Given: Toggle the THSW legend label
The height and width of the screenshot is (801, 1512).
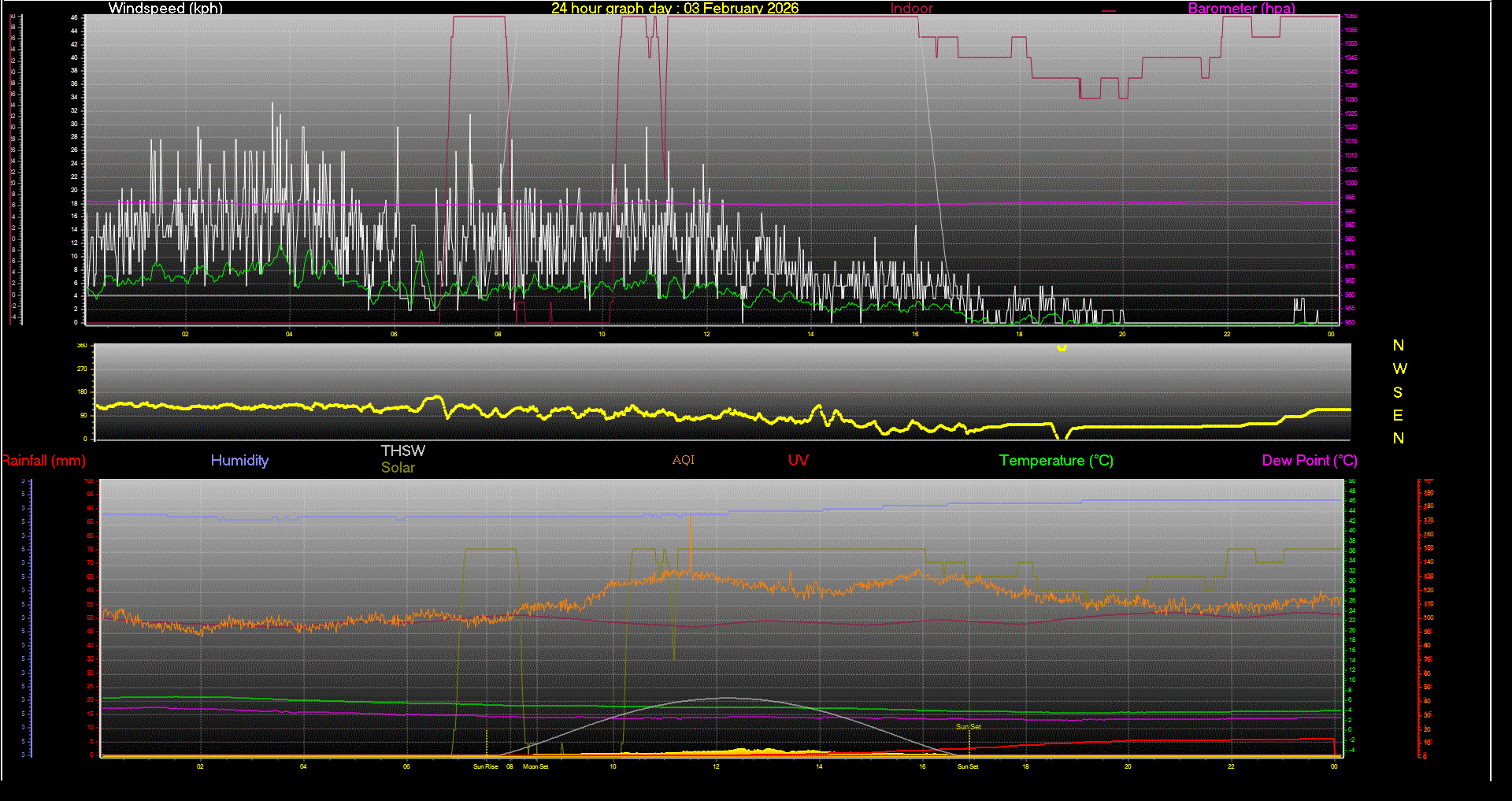Looking at the screenshot, I should click(402, 451).
